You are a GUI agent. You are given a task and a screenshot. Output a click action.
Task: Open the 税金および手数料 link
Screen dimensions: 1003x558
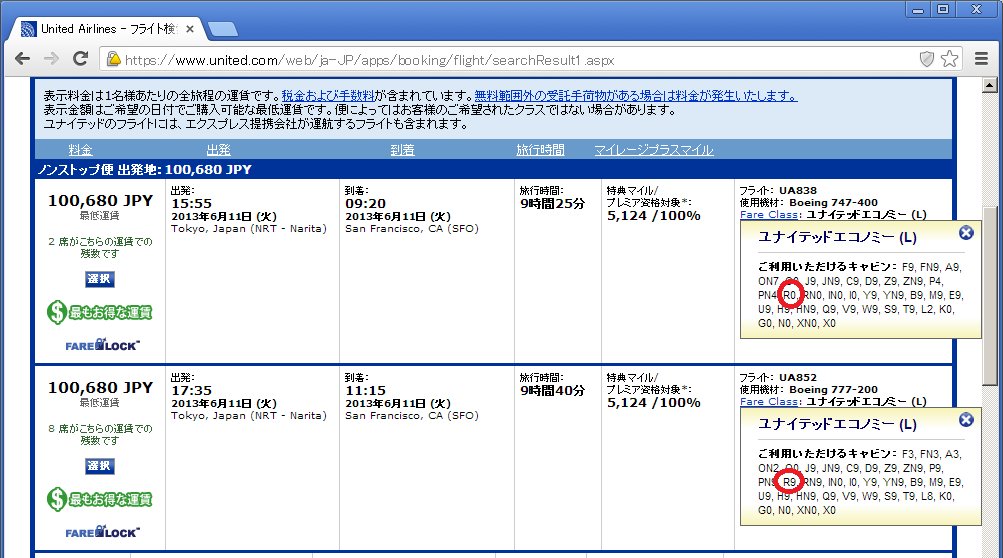pyautogui.click(x=328, y=95)
